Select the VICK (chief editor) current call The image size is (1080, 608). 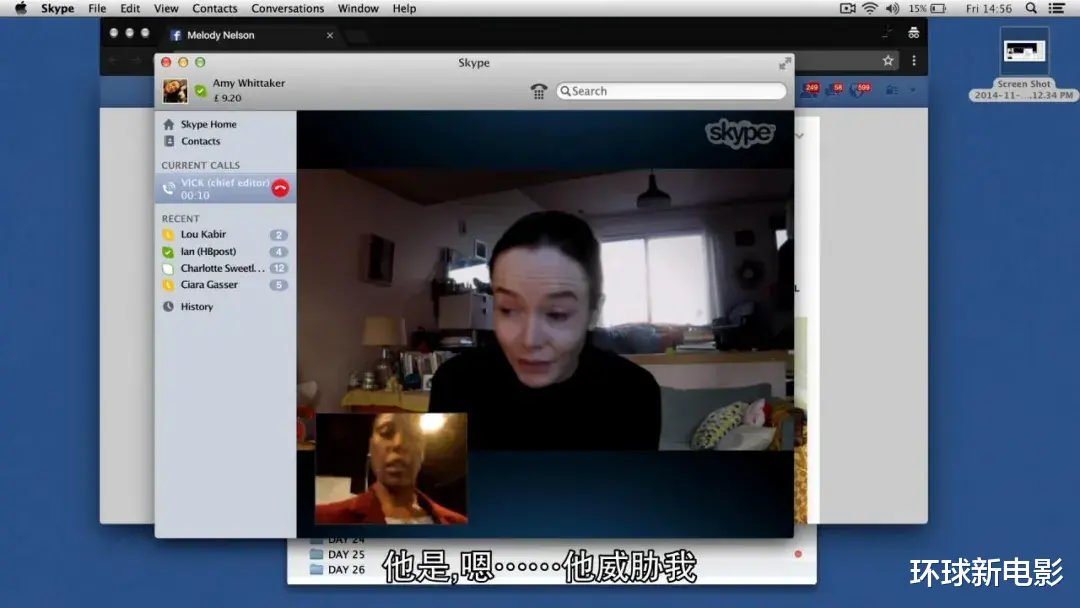[225, 188]
